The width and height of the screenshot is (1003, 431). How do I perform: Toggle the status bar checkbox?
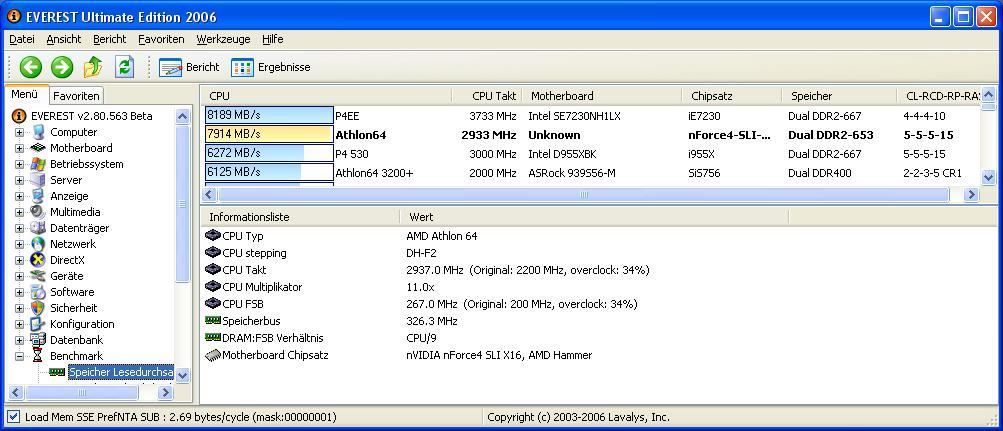[13, 417]
